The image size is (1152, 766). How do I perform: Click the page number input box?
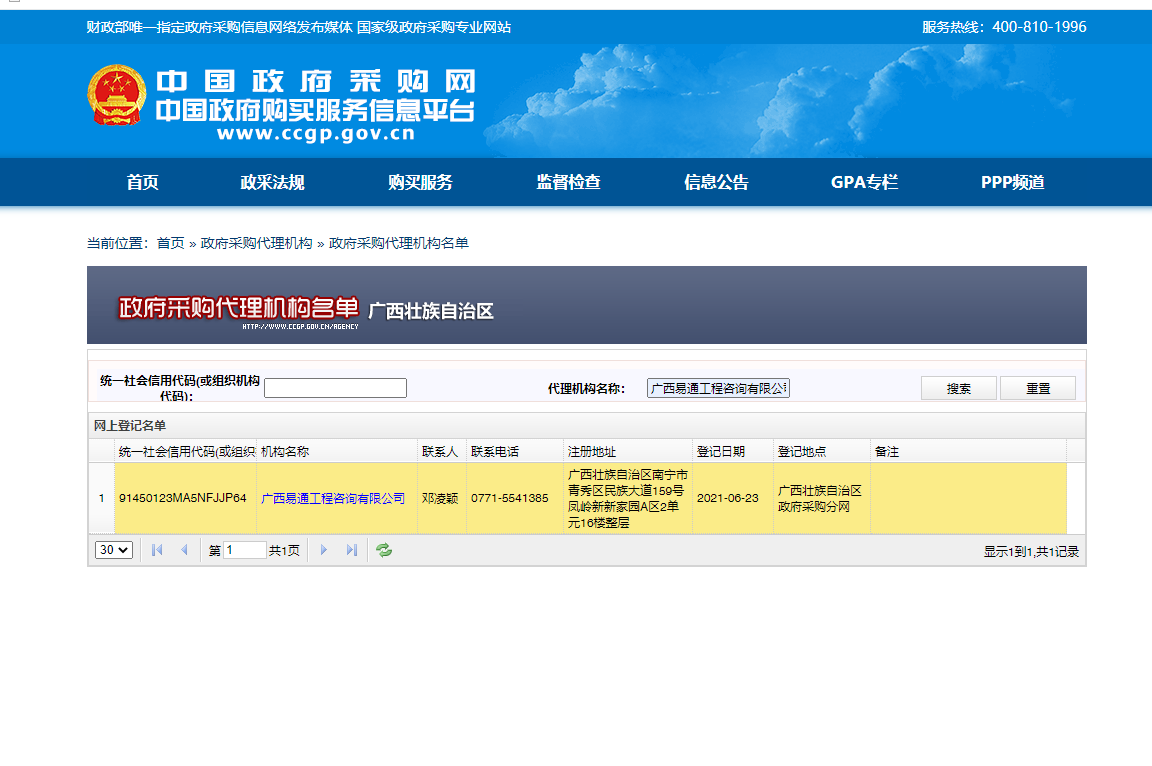[243, 549]
